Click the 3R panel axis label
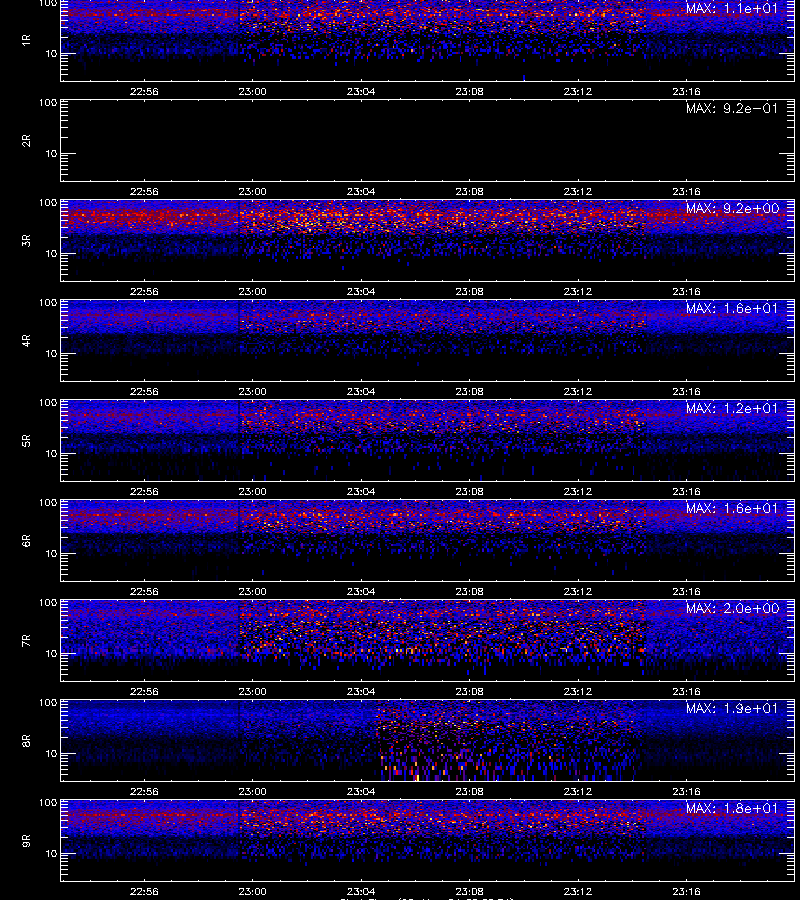 (x=26, y=240)
